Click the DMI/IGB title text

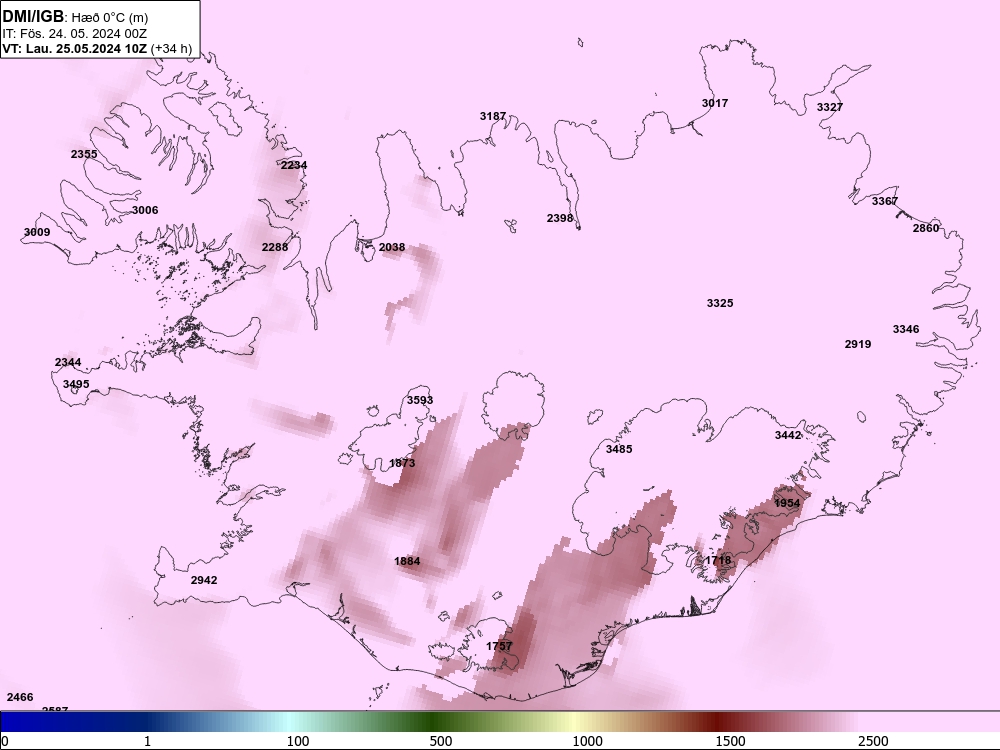click(x=33, y=17)
